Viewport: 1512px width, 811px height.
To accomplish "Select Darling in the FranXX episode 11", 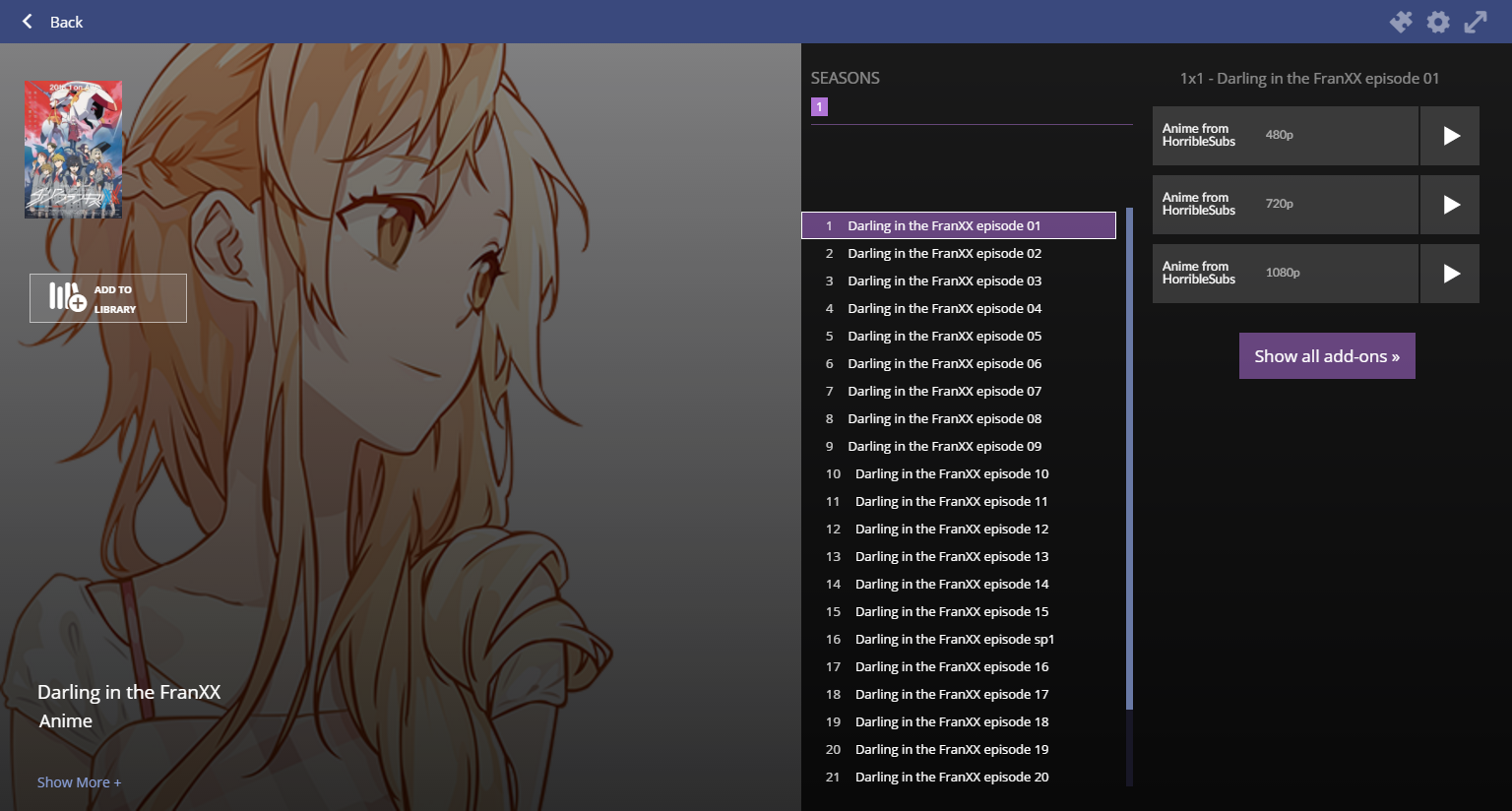I will 959,501.
